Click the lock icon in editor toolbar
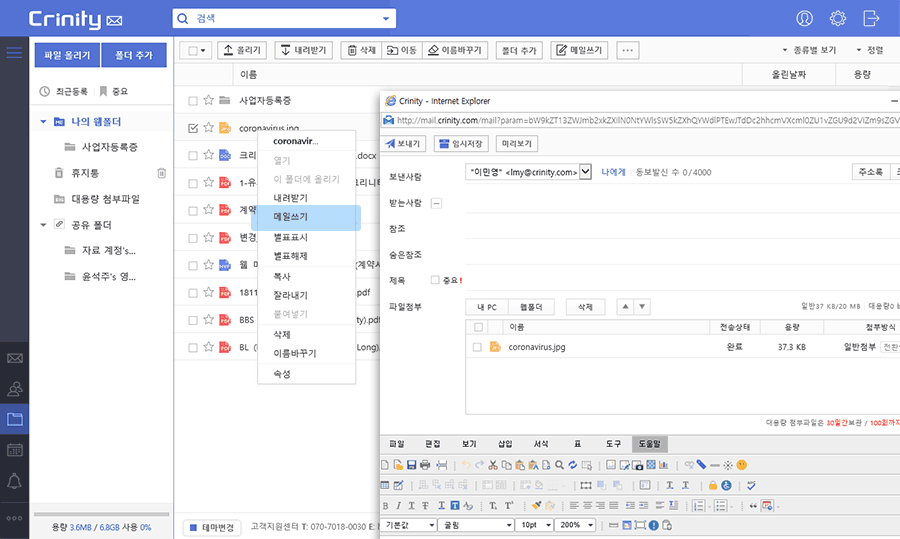The image size is (900, 539). [712, 486]
